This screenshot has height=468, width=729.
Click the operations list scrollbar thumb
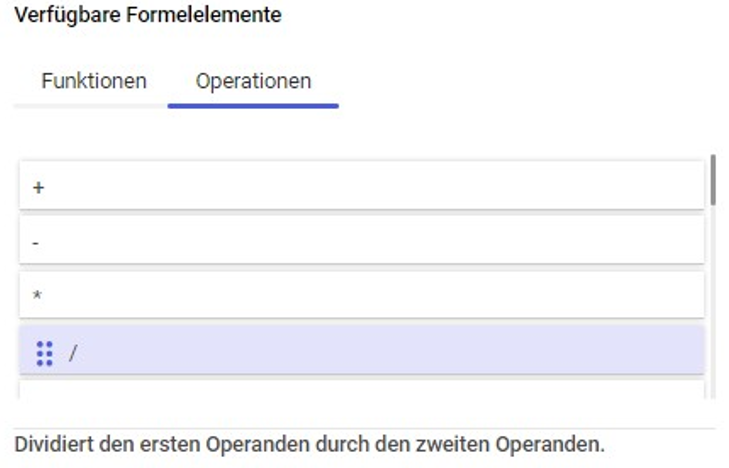pyautogui.click(x=713, y=179)
